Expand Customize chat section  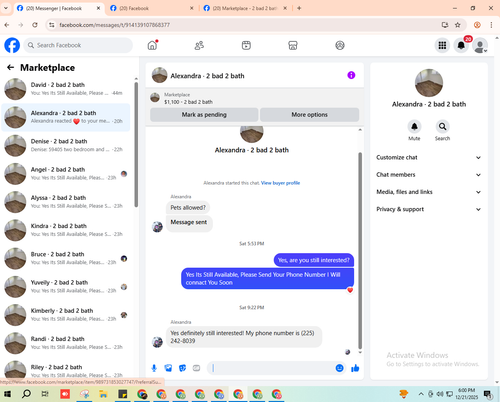coord(429,157)
